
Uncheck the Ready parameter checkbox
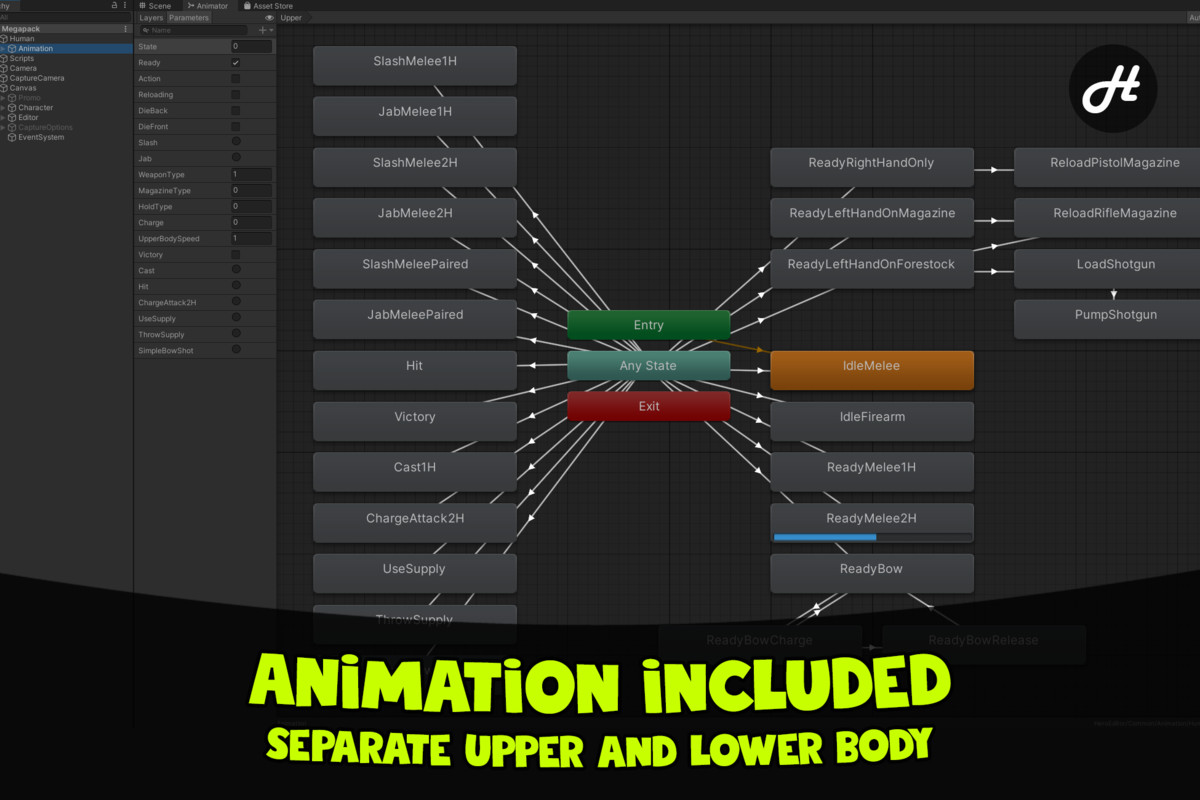click(x=236, y=63)
